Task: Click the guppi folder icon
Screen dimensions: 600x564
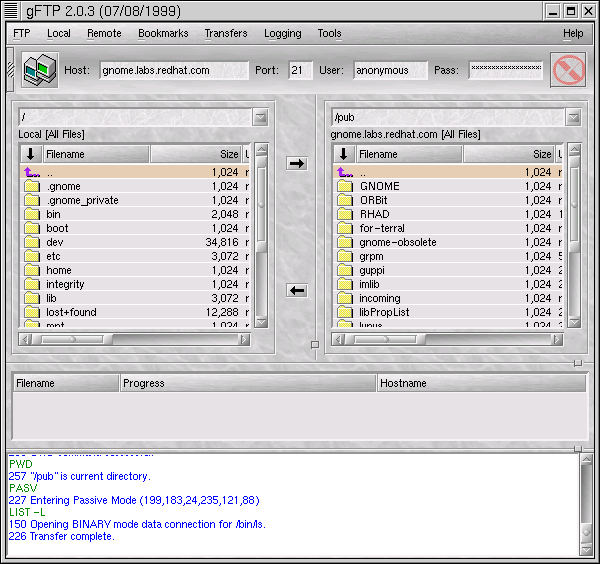Action: (345, 270)
